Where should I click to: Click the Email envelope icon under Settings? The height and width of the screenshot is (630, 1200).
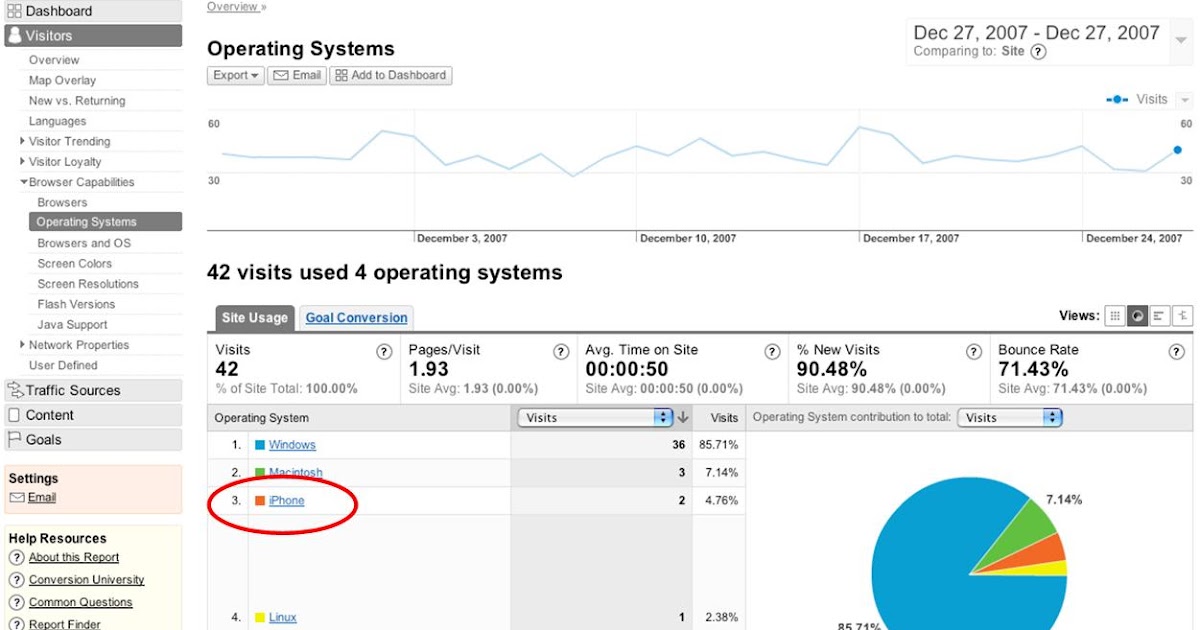pos(17,497)
